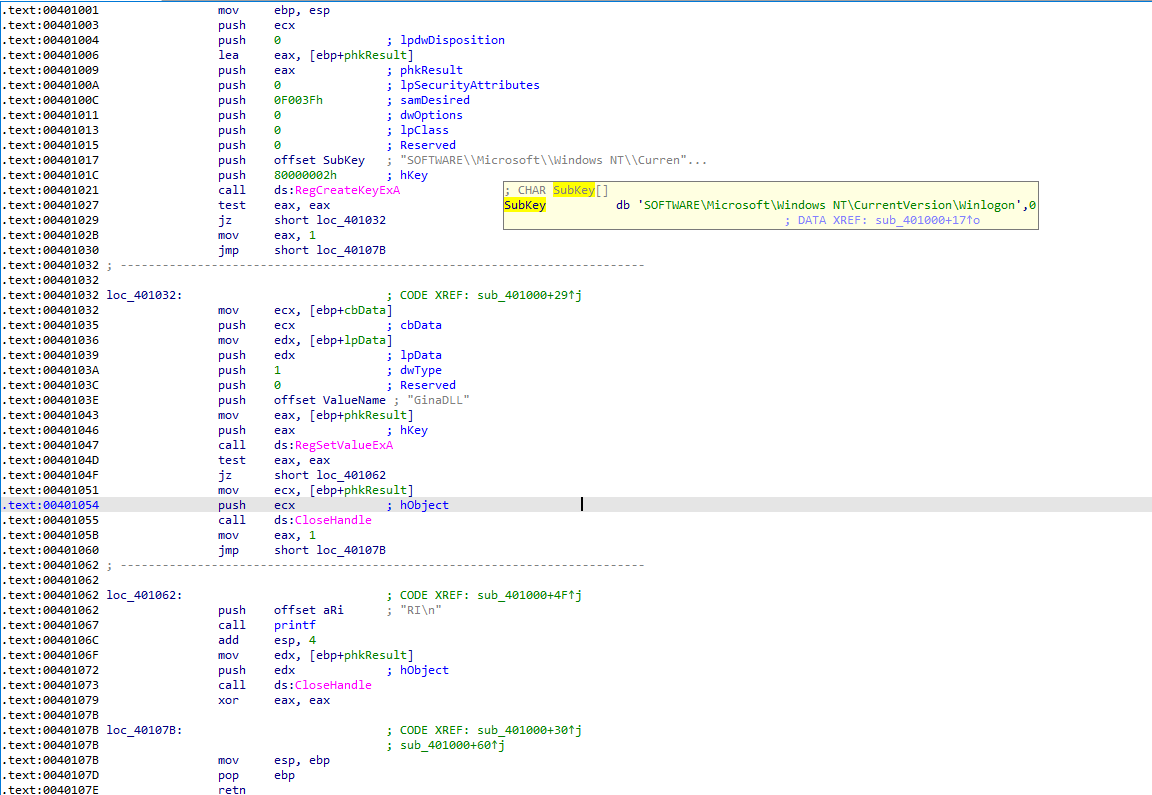1152x795 pixels.
Task: Click the loc_401062: label definition
Action: tap(145, 595)
